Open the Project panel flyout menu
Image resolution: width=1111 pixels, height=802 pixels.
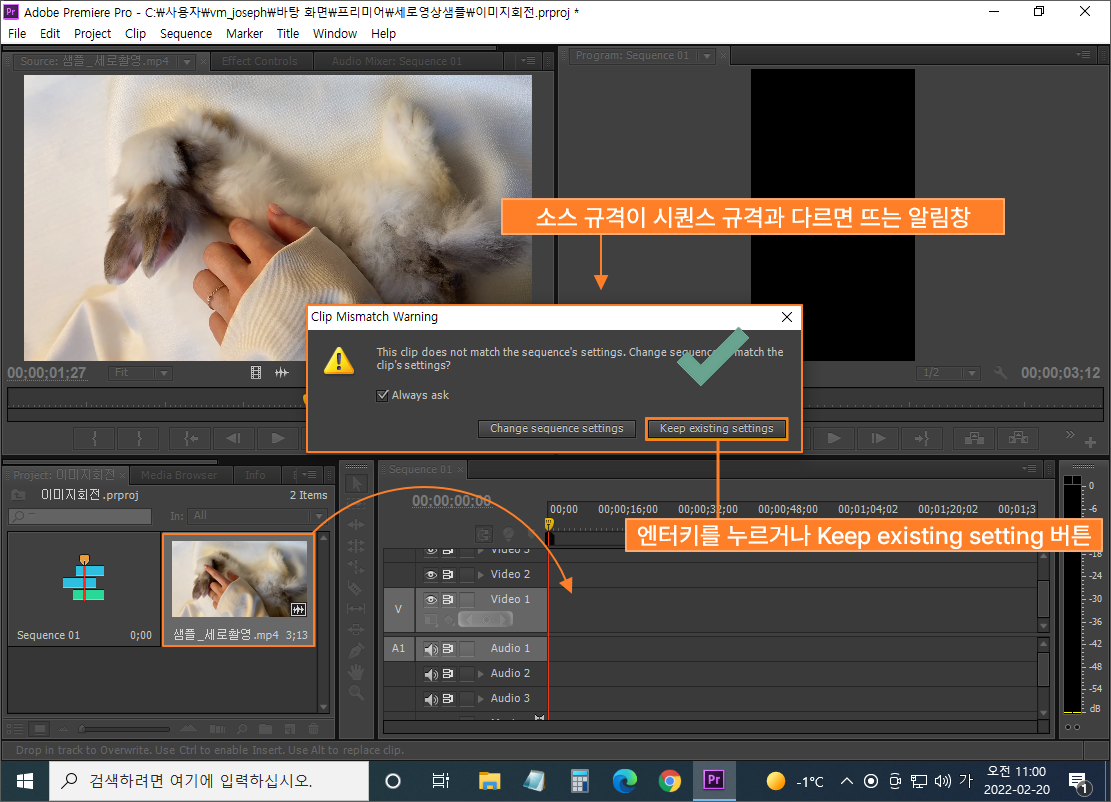point(309,475)
